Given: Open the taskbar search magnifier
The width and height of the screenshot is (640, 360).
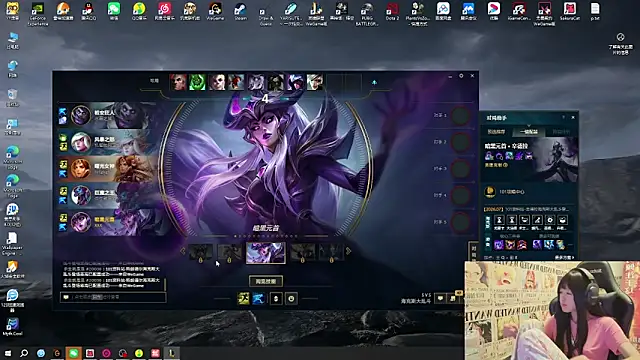Looking at the screenshot, I should tap(24, 353).
